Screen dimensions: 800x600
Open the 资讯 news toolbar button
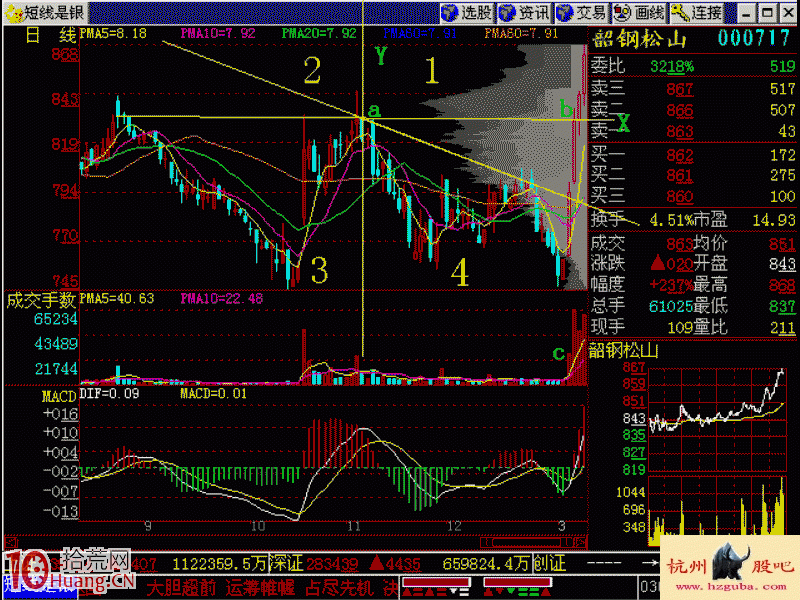(x=526, y=12)
